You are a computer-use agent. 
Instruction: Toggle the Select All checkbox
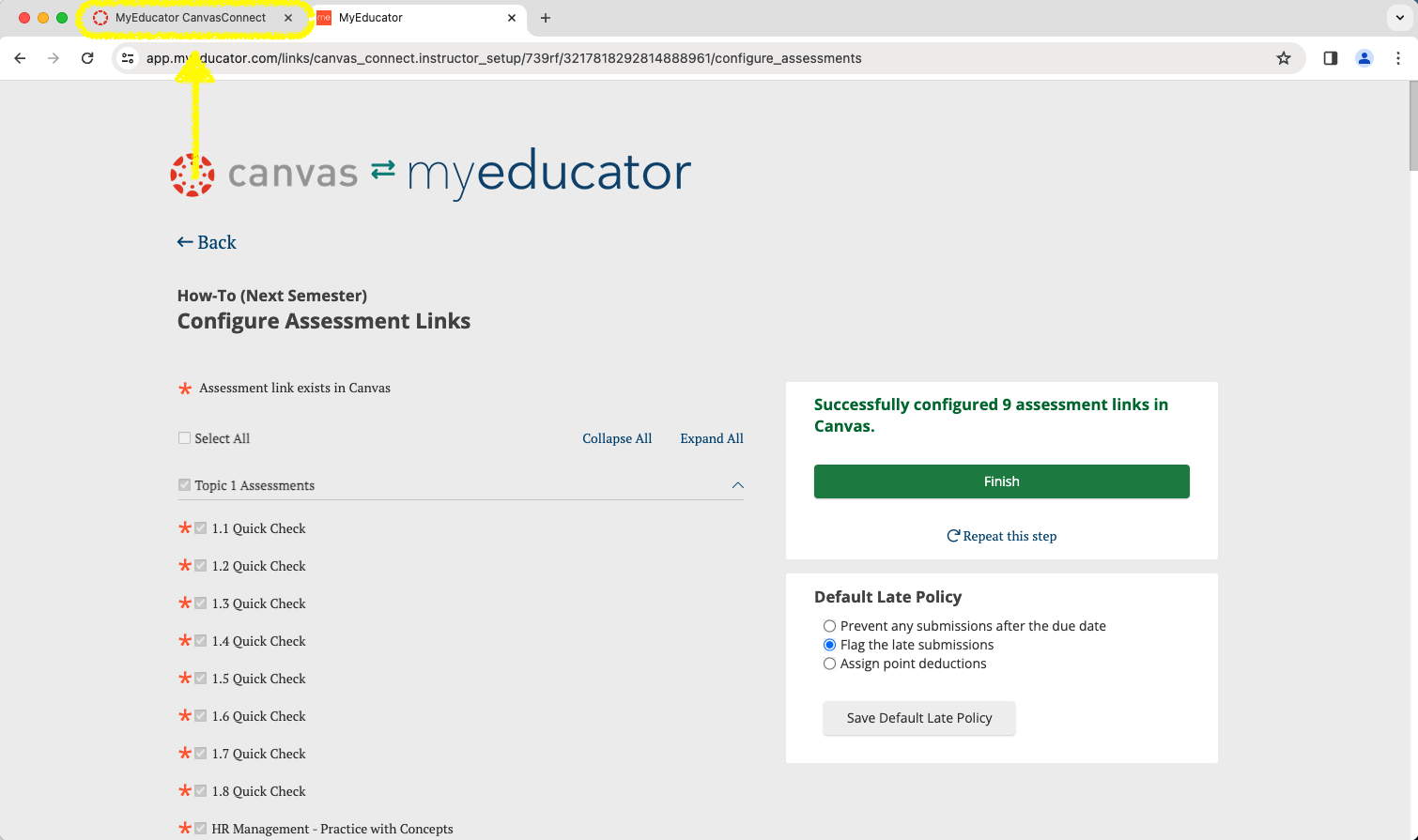pyautogui.click(x=184, y=438)
